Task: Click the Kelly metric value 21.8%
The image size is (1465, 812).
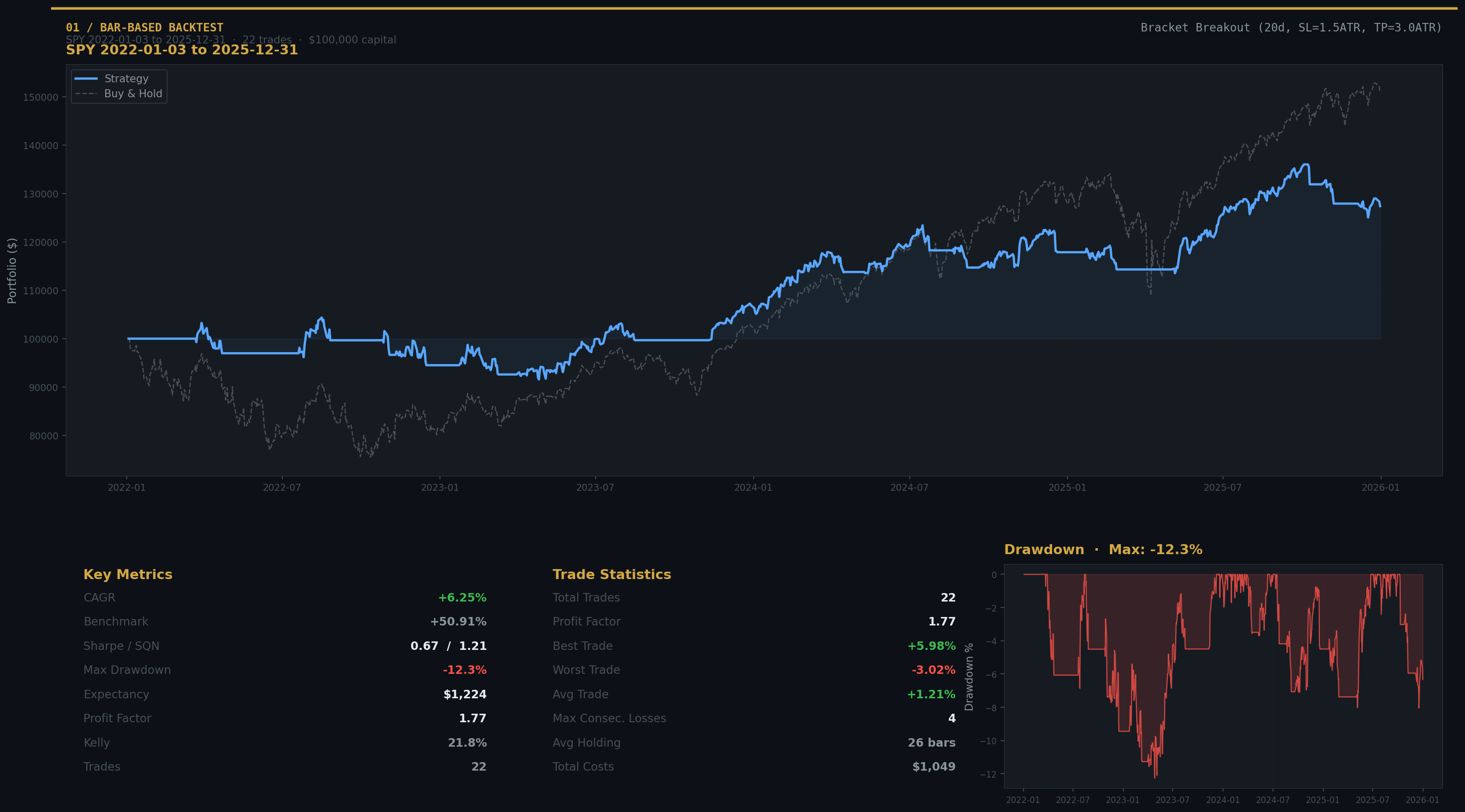Action: pyautogui.click(x=466, y=742)
